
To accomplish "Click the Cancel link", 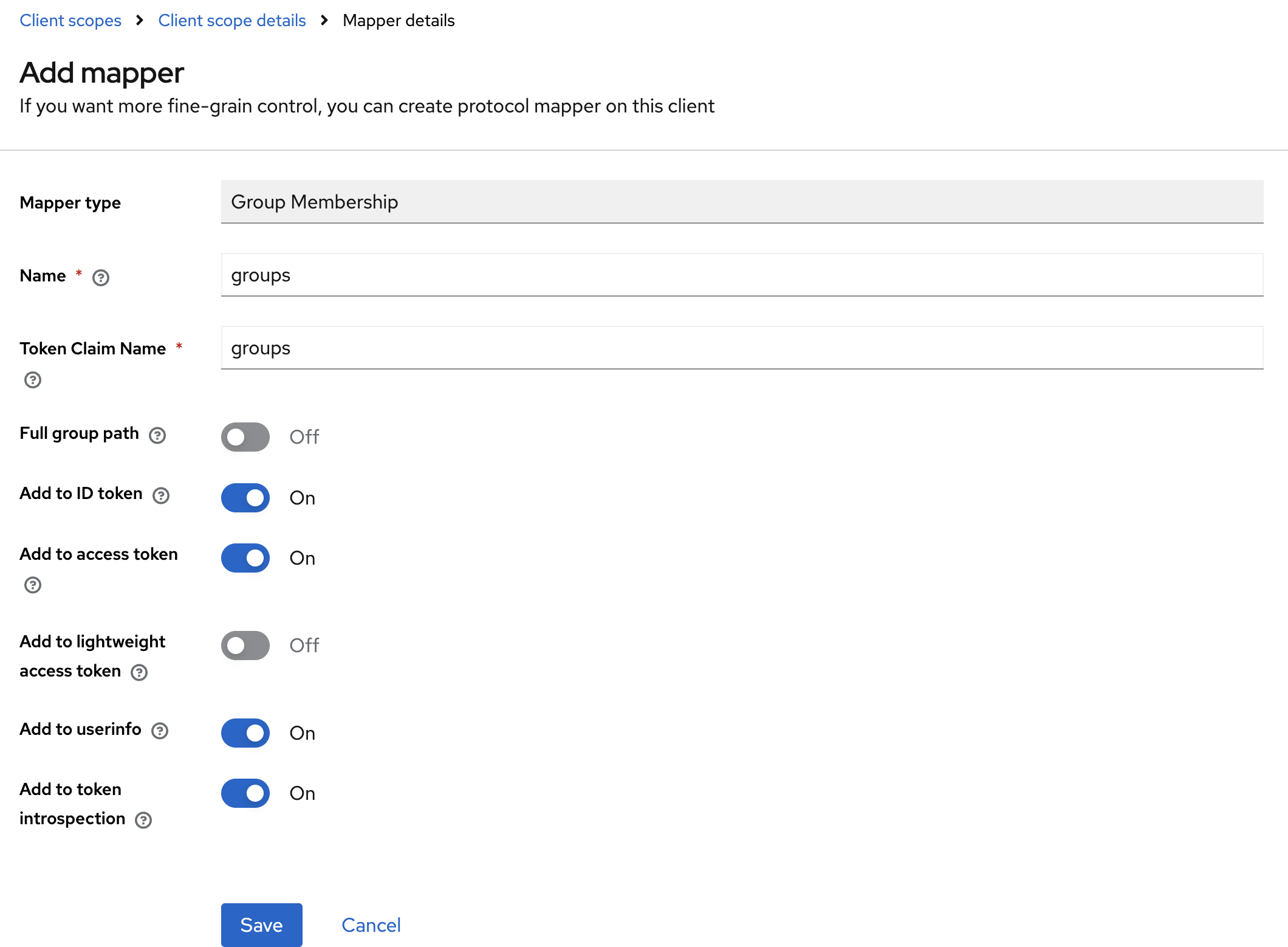I will [x=371, y=925].
